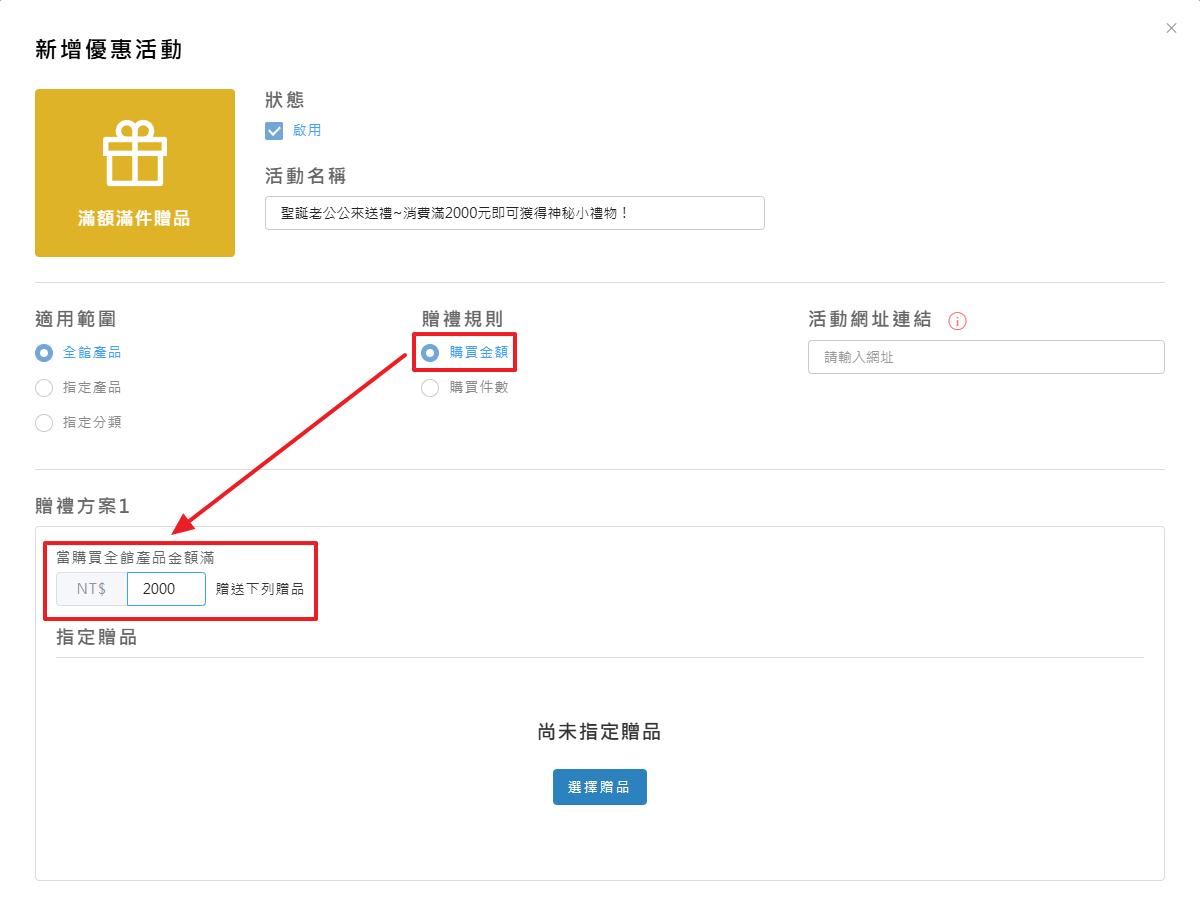This screenshot has width=1200, height=900.
Task: Close the 新增優惠活動 dialog
Action: pyautogui.click(x=1171, y=29)
